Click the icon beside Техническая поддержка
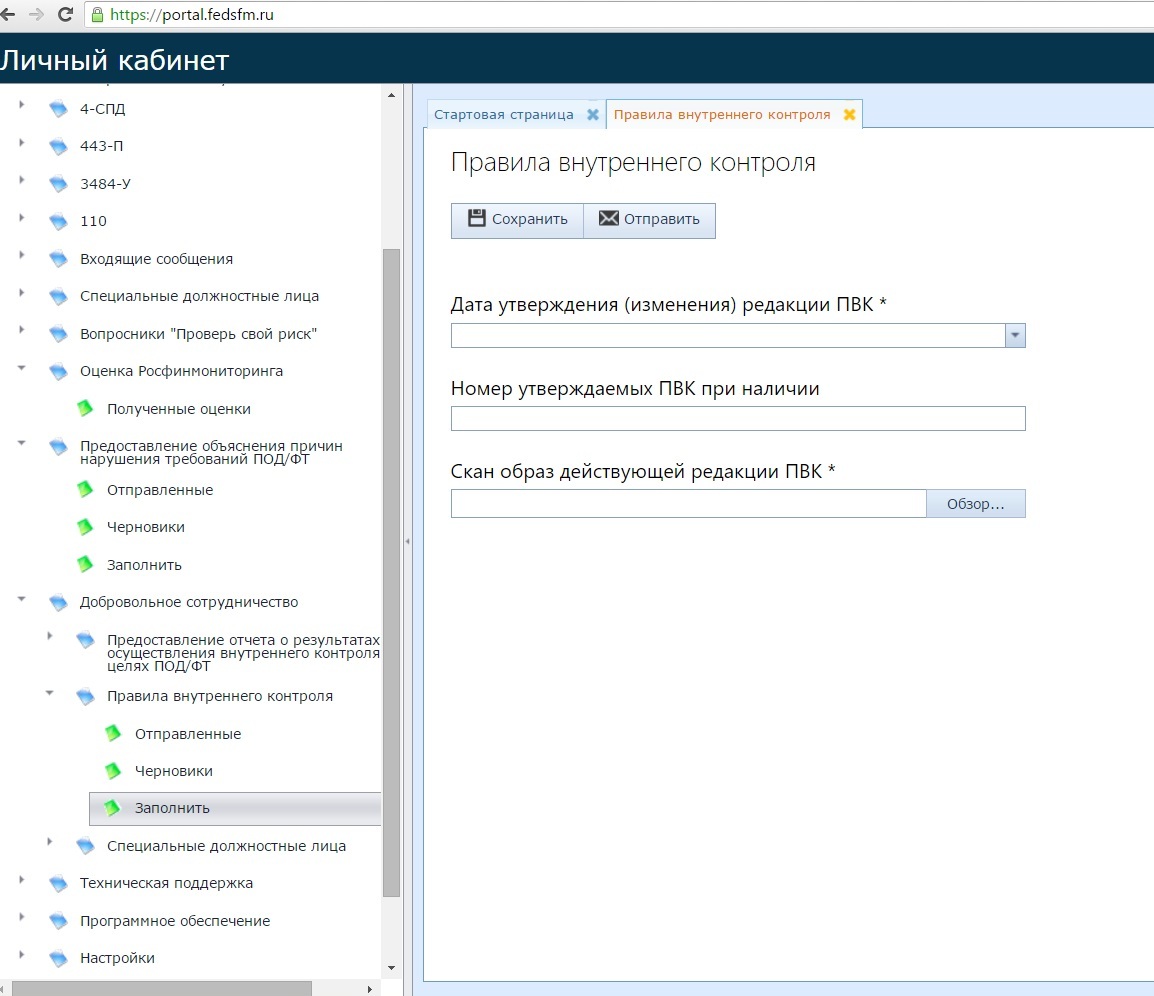 [58, 883]
